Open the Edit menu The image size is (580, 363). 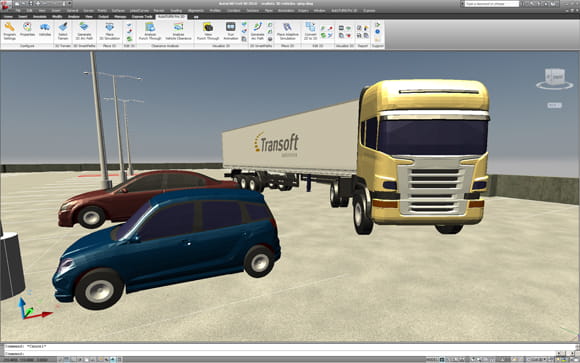point(29,11)
